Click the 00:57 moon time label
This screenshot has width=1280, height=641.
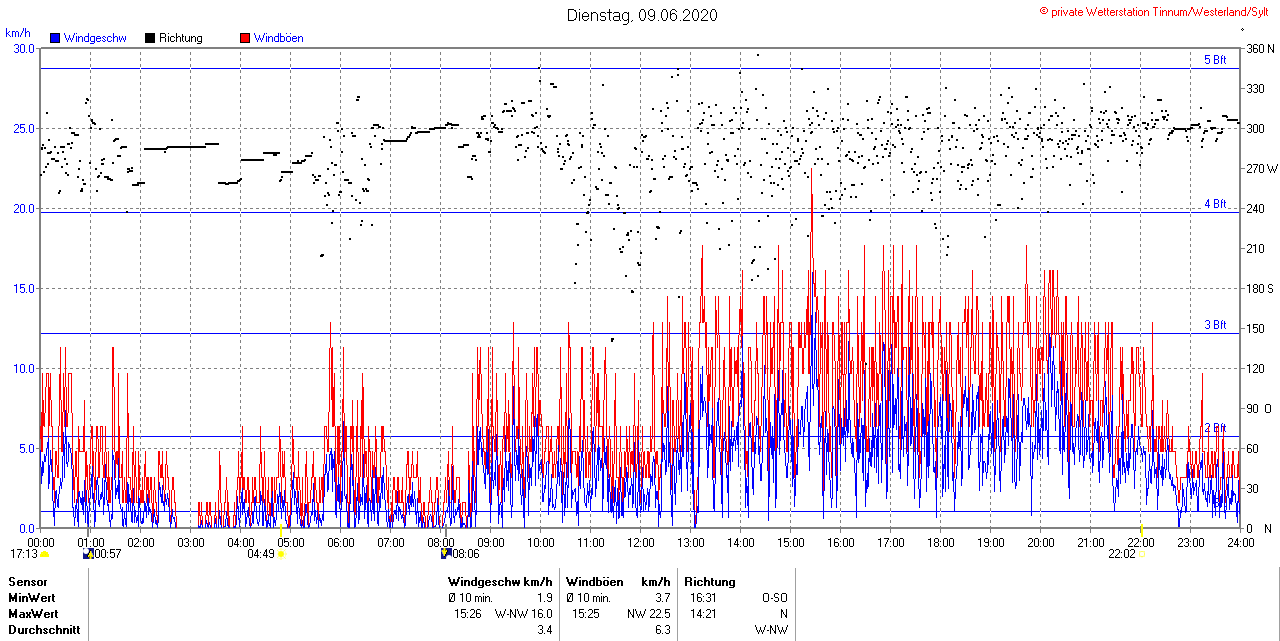pyautogui.click(x=107, y=553)
